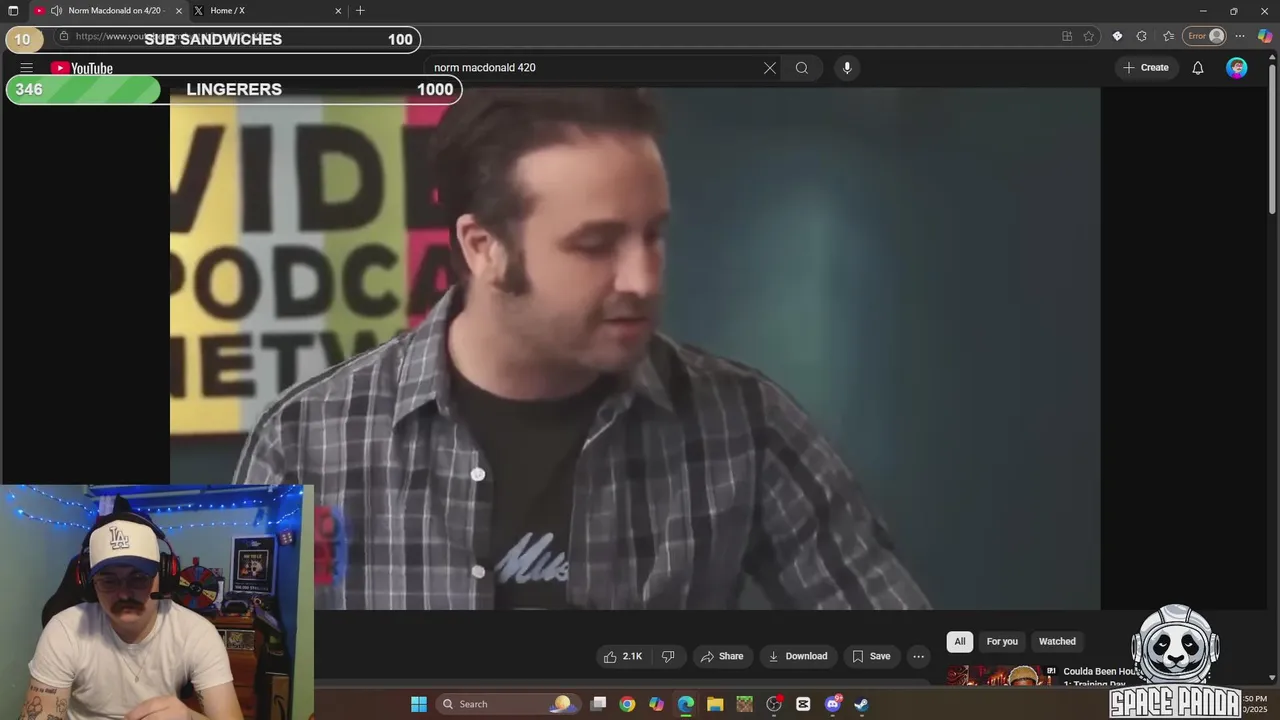Open CapCut from the taskbar
The height and width of the screenshot is (720, 1280).
point(803,704)
